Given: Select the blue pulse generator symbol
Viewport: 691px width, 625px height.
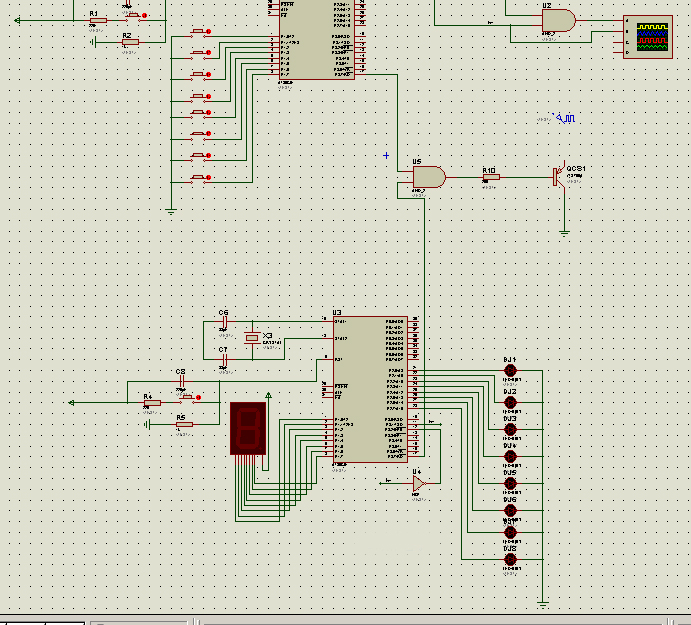Looking at the screenshot, I should [x=566, y=118].
